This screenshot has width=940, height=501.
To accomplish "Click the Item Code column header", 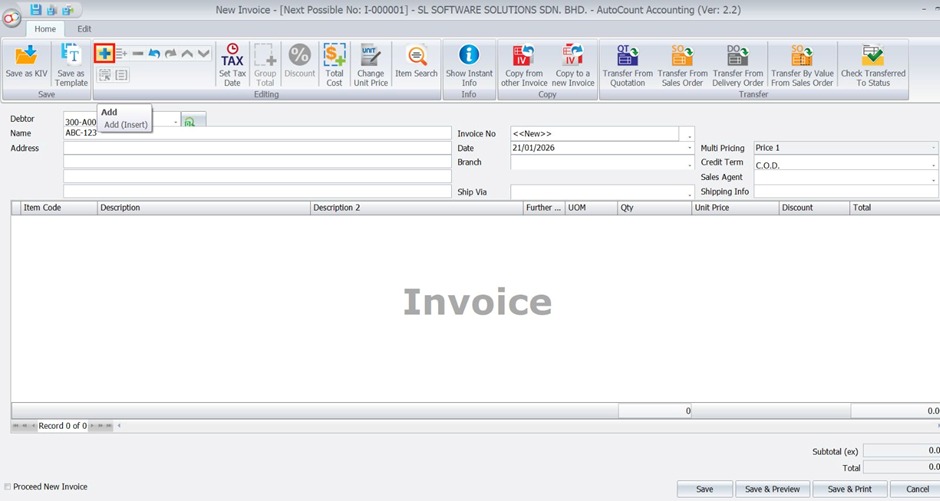I will 59,207.
